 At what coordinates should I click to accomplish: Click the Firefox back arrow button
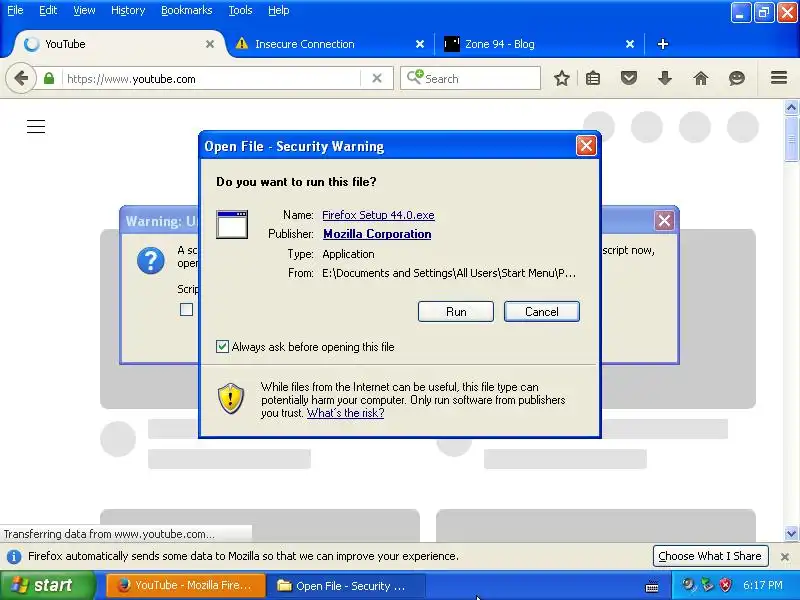(x=21, y=79)
